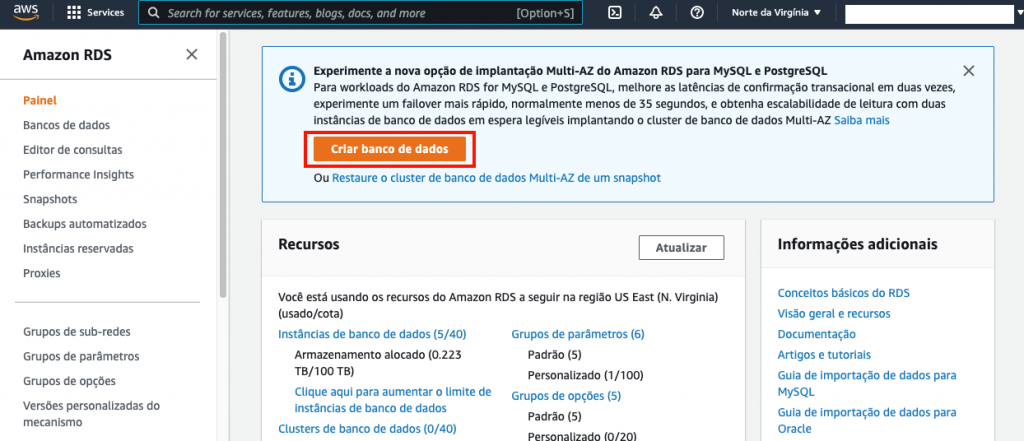
Task: Click the sidebar vertical scrollbar
Action: point(223,163)
